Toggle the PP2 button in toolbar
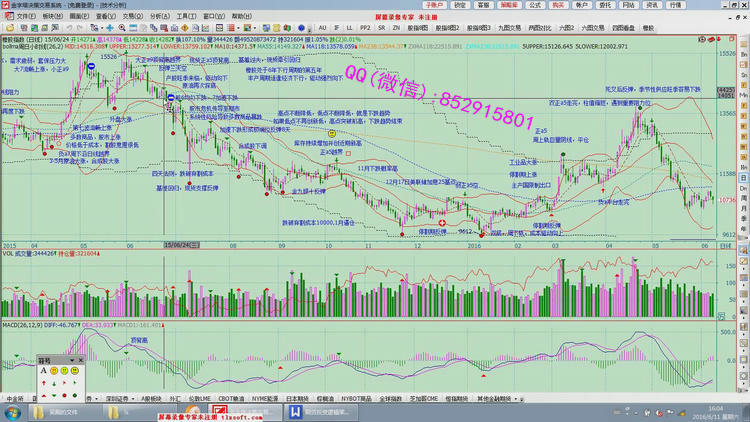Screen dimensions: 750x422 pos(366,29)
